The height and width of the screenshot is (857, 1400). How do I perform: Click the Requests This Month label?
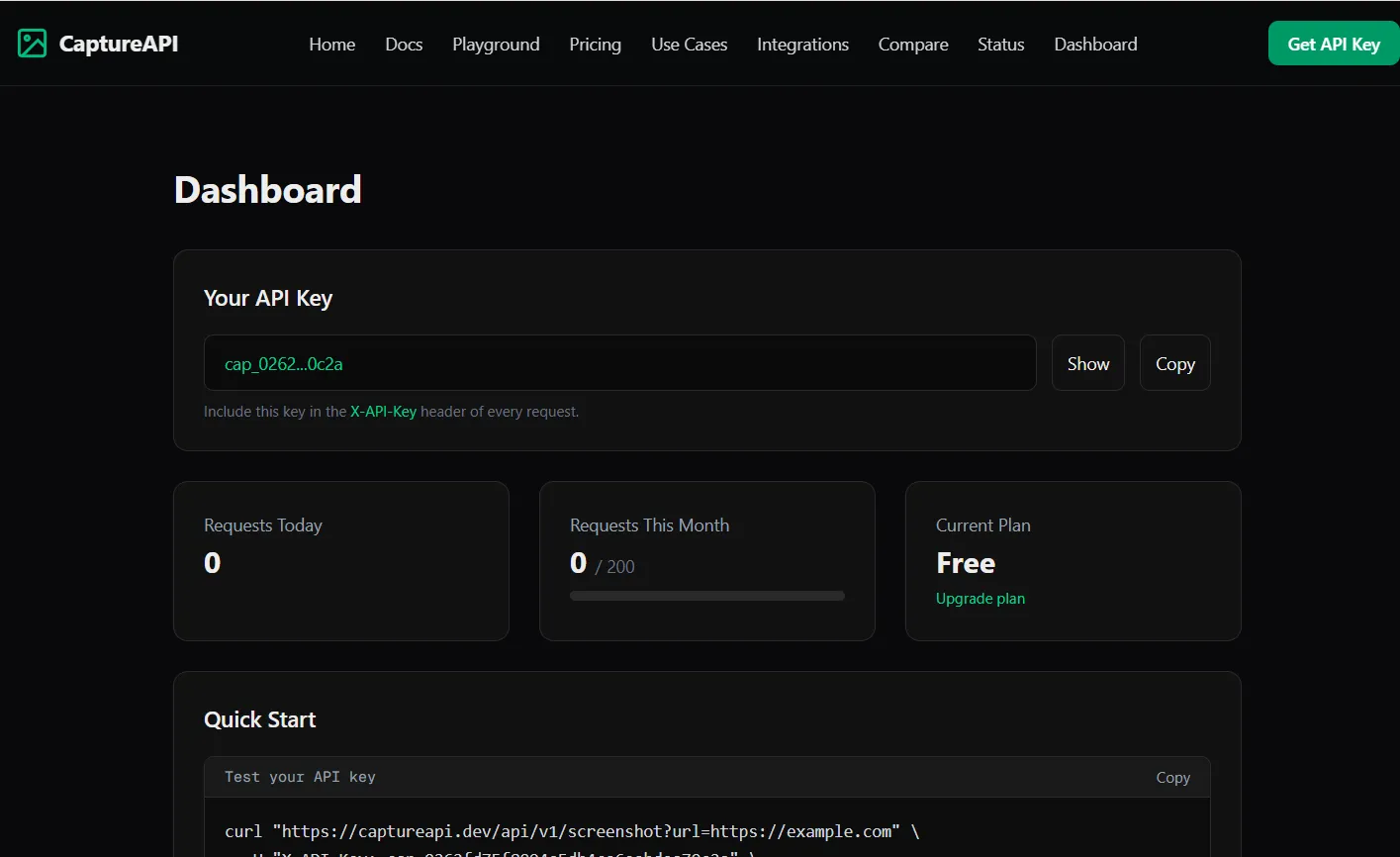point(649,525)
